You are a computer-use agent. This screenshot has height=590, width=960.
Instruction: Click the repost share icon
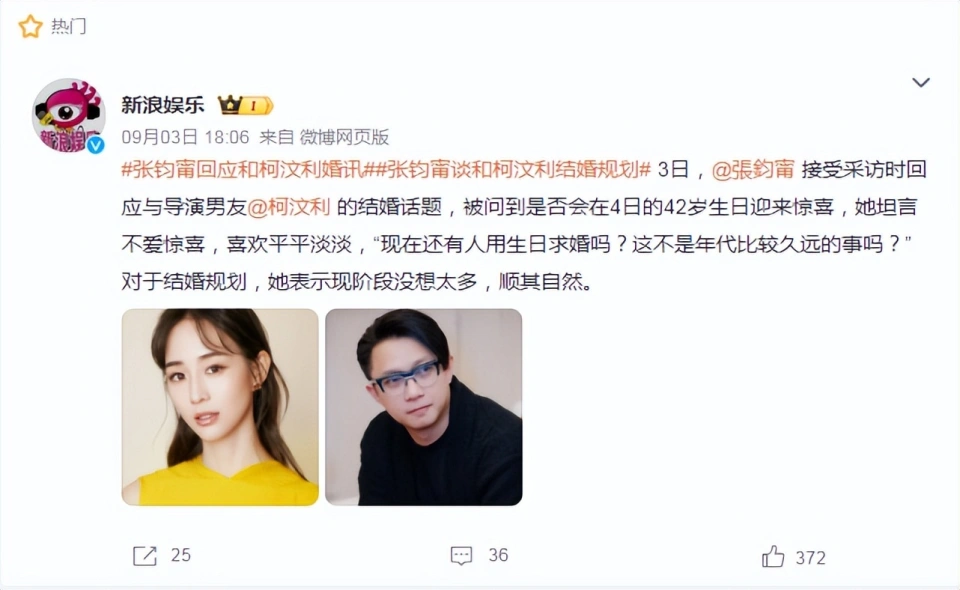click(x=145, y=556)
